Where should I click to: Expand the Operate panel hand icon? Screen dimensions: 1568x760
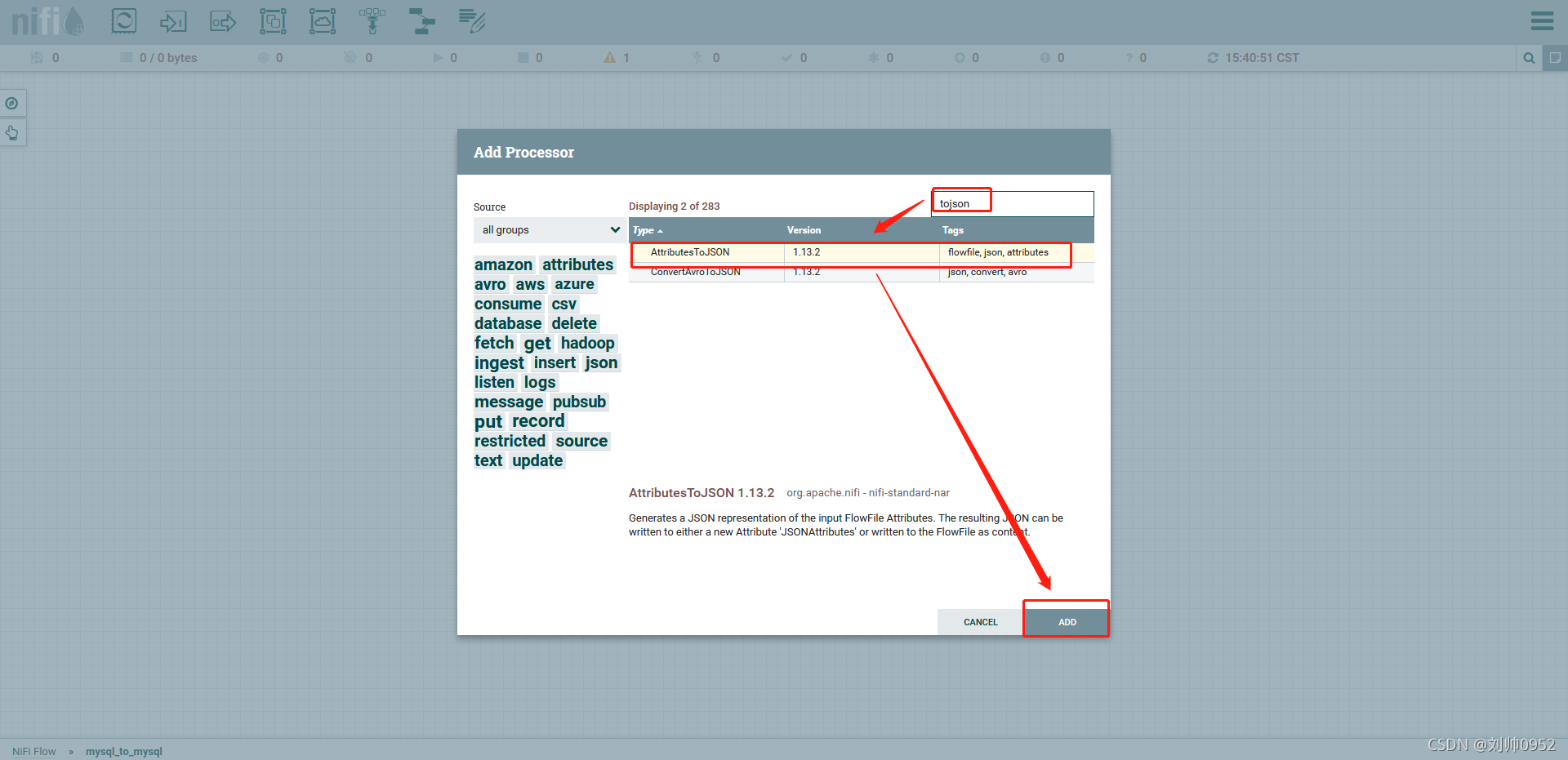click(x=12, y=132)
